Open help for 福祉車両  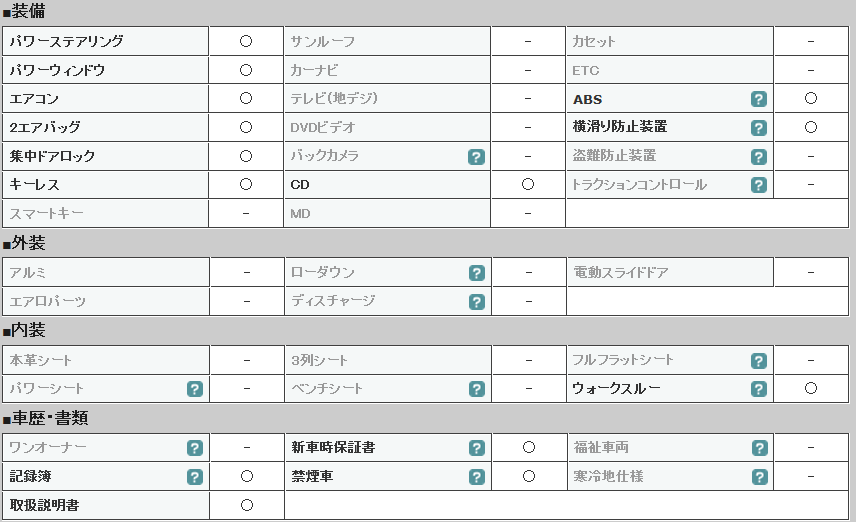point(759,448)
